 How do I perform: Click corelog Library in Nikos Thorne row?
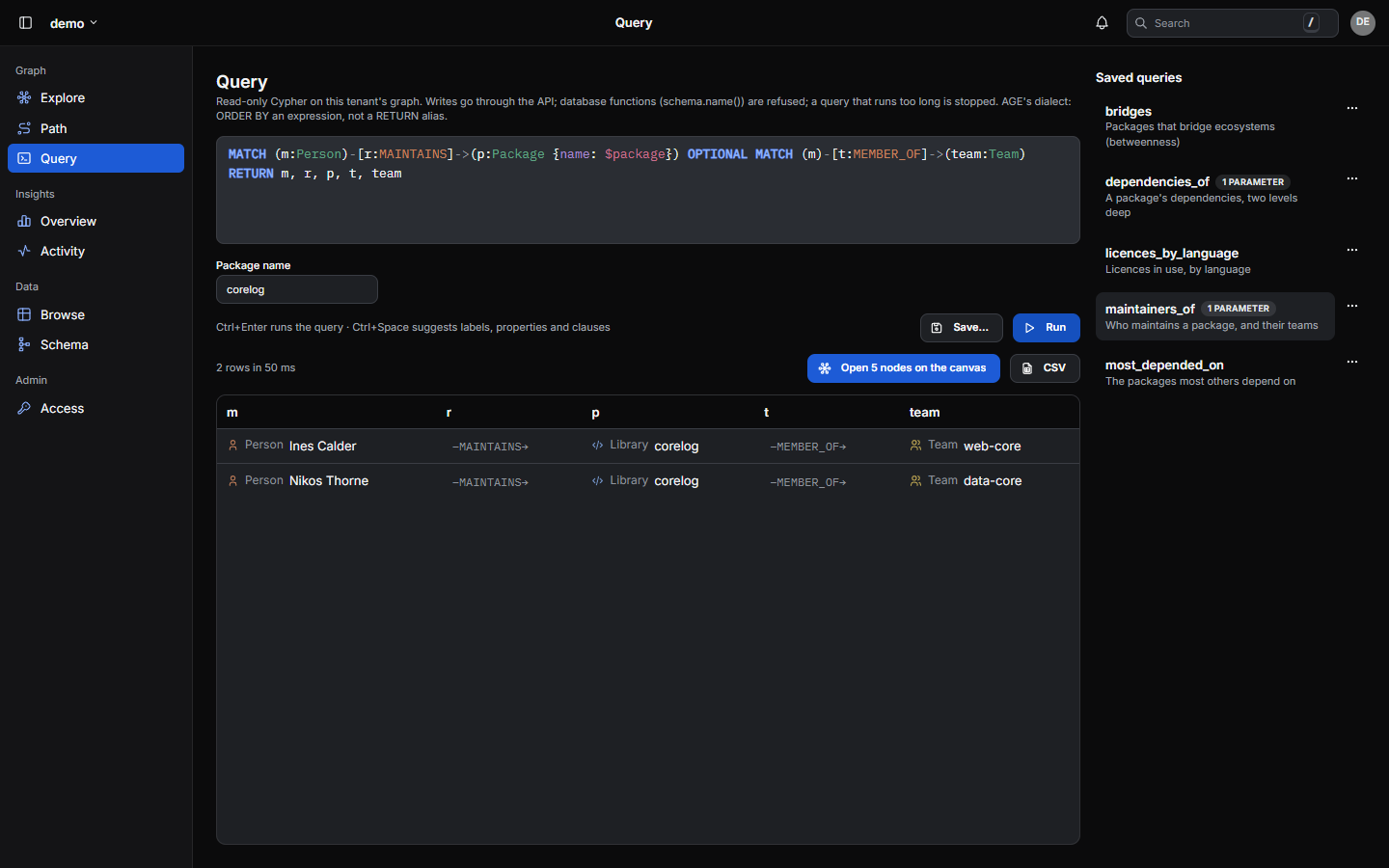[645, 480]
